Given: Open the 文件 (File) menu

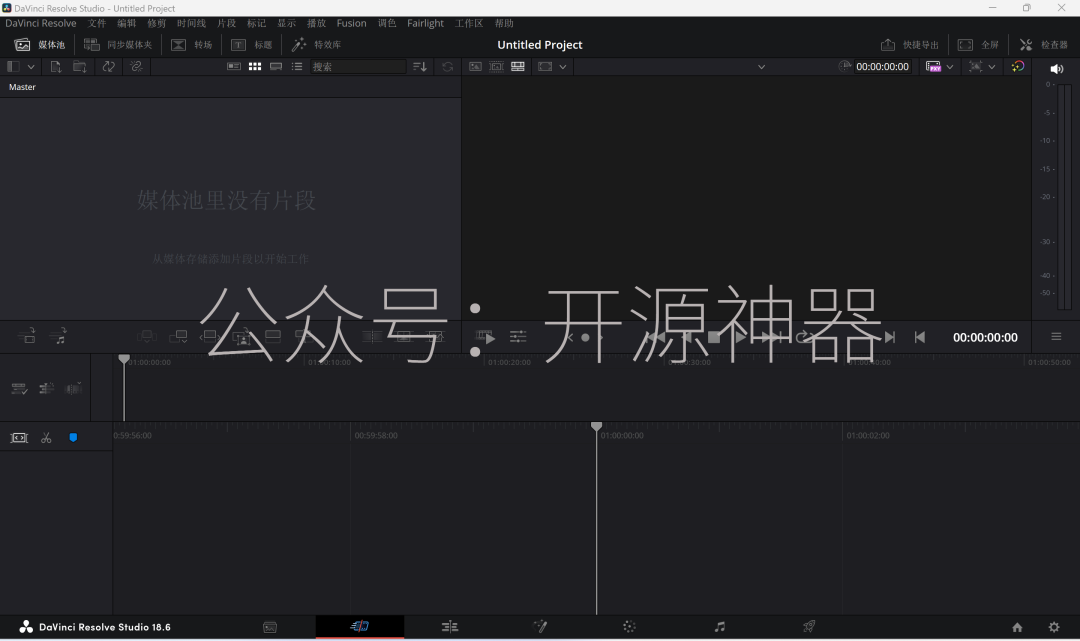Looking at the screenshot, I should point(96,23).
